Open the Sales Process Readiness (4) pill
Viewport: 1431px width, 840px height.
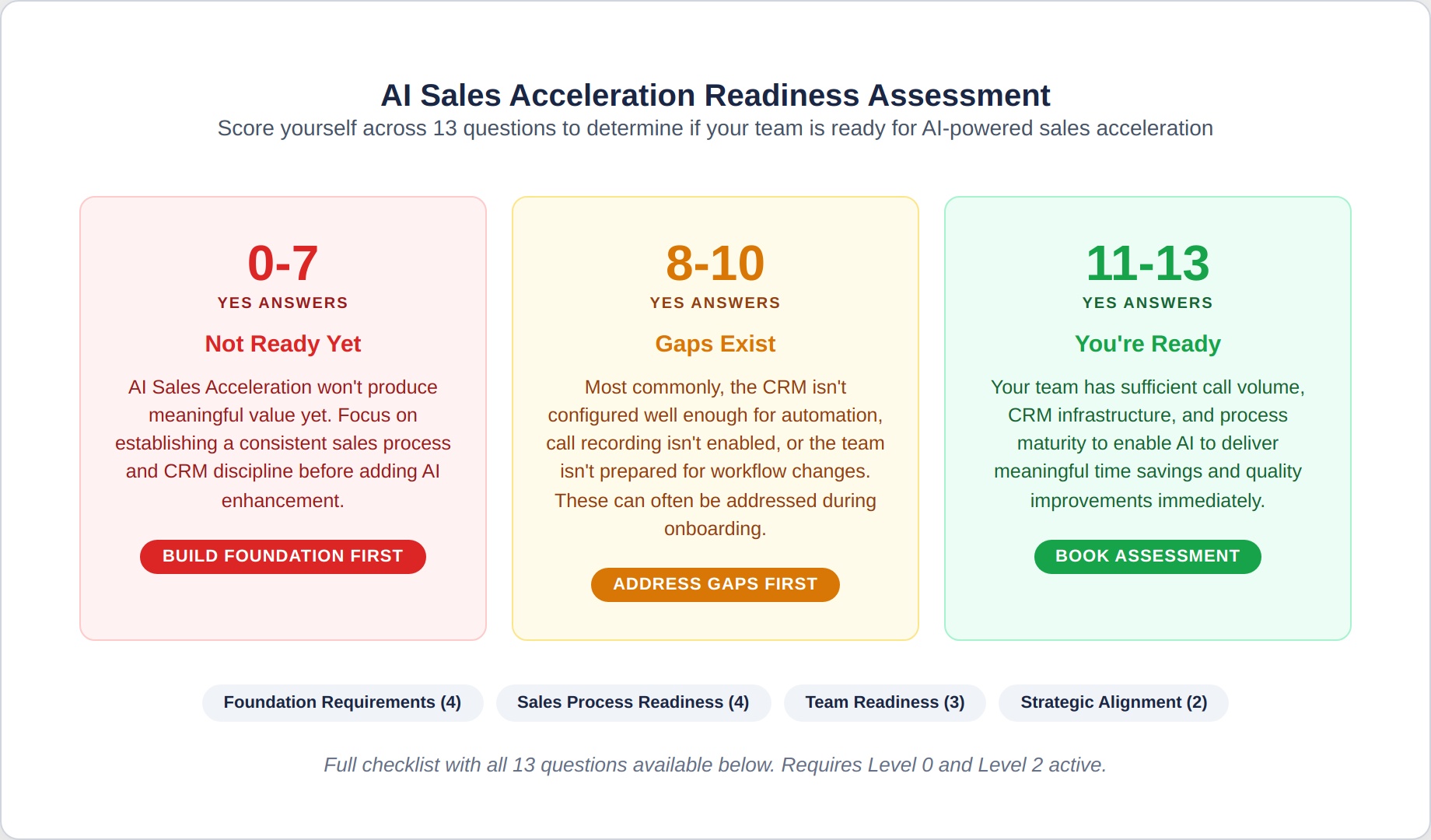point(633,702)
